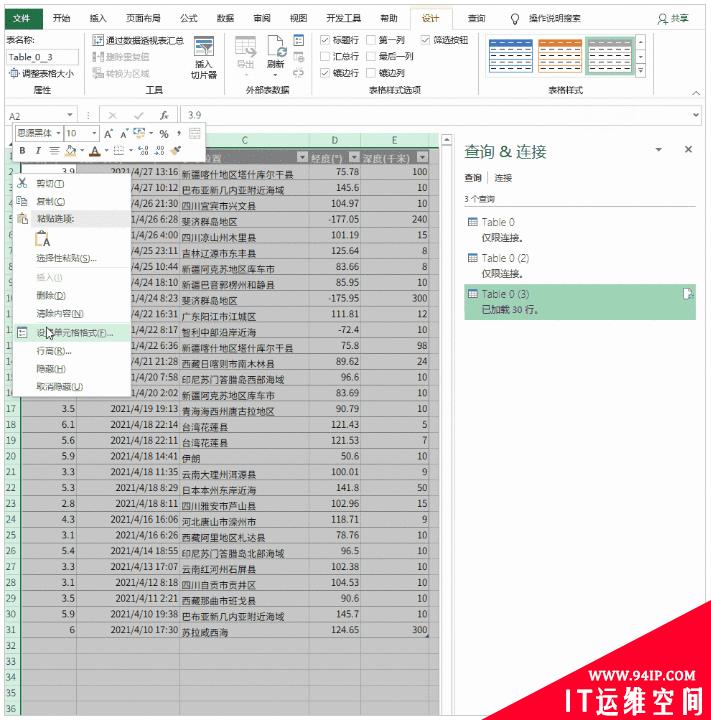Click paste keep-text clipboard icon
Screen dimensions: 711x720
coord(43,239)
